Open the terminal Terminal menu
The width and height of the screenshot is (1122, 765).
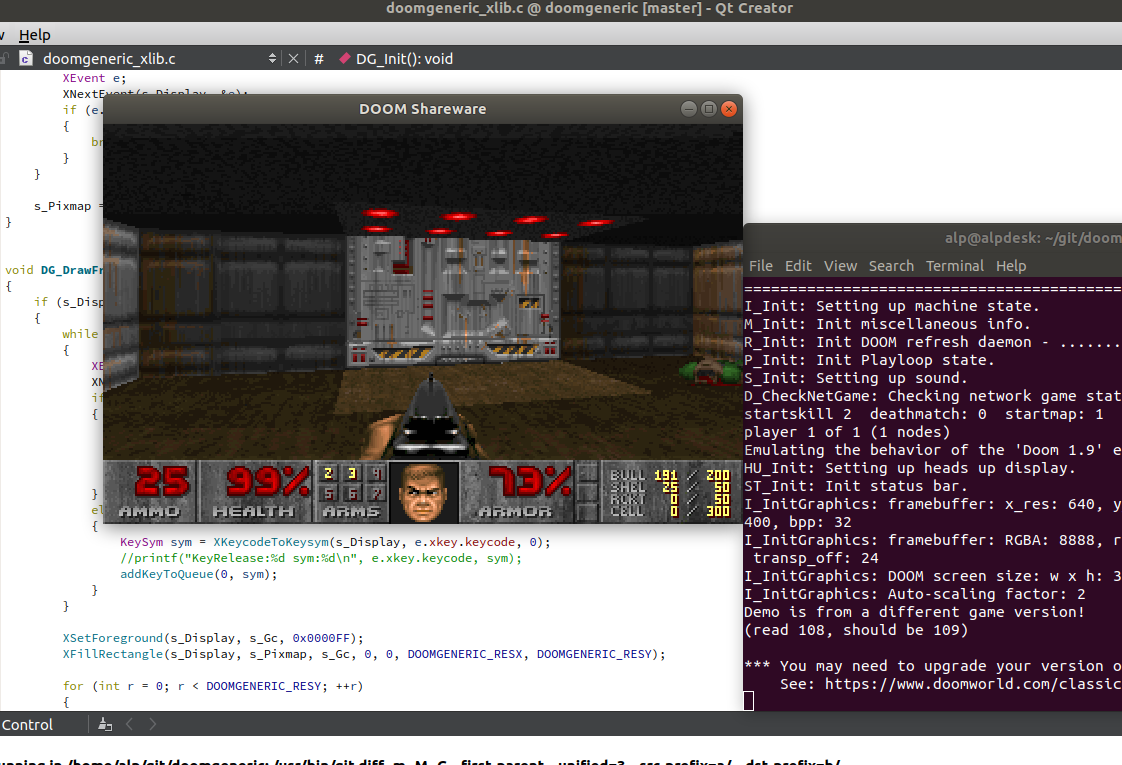click(x=955, y=265)
